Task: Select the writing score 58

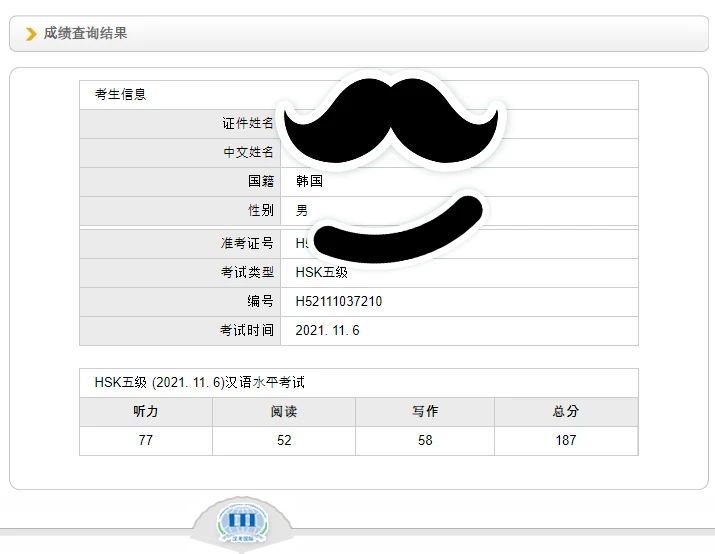Action: (x=425, y=440)
